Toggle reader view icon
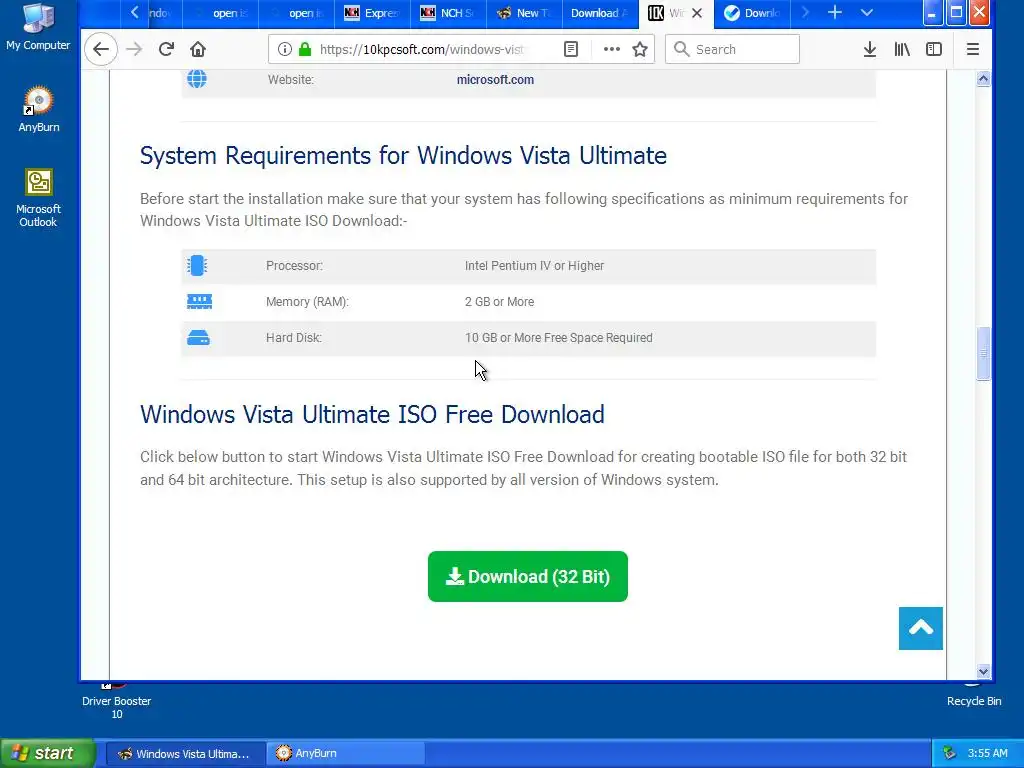The height and width of the screenshot is (768, 1024). click(x=571, y=49)
